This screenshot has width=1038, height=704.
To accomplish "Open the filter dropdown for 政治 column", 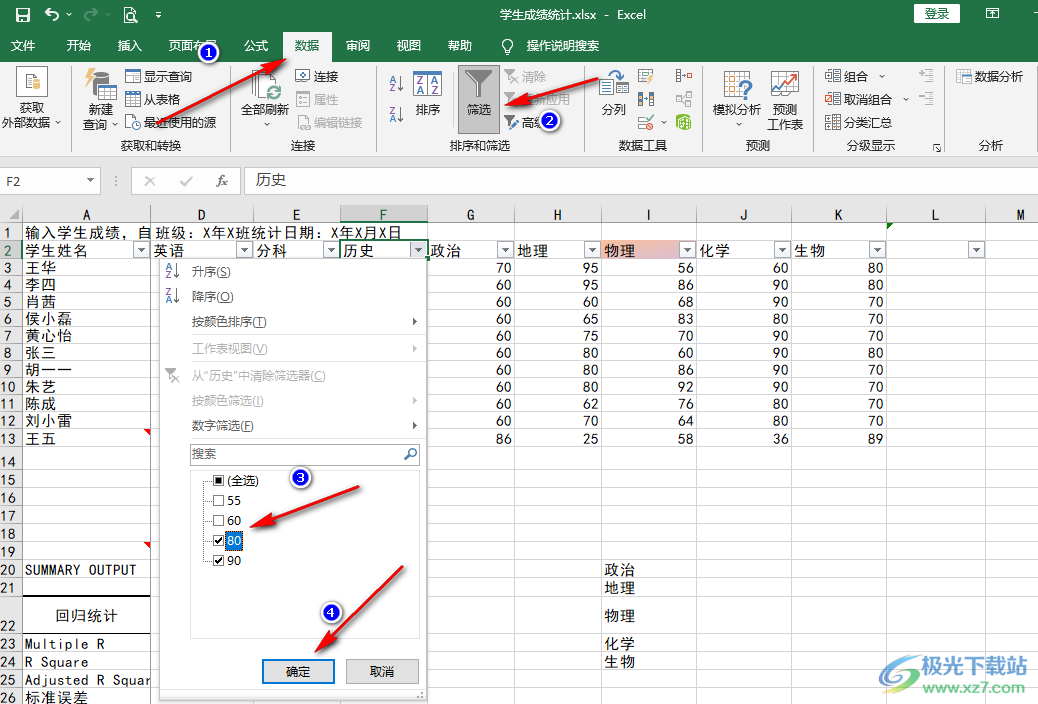I will pyautogui.click(x=505, y=251).
